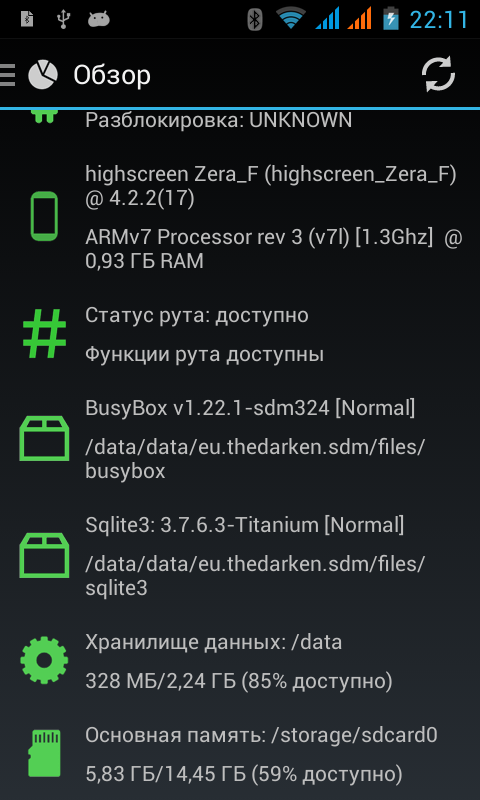Tap the USB connection notification icon
Image resolution: width=480 pixels, height=800 pixels.
[x=63, y=19]
